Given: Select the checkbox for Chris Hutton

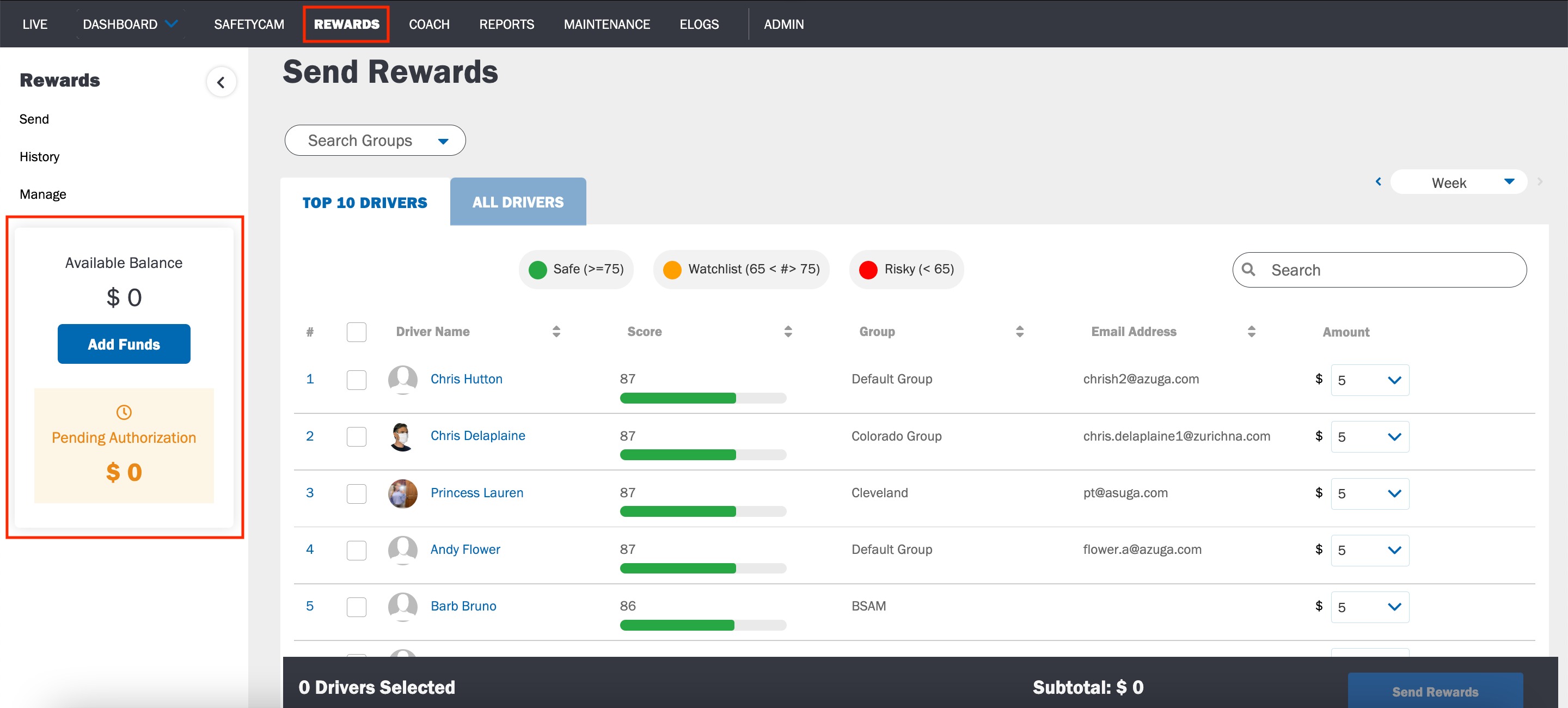Looking at the screenshot, I should click(356, 380).
